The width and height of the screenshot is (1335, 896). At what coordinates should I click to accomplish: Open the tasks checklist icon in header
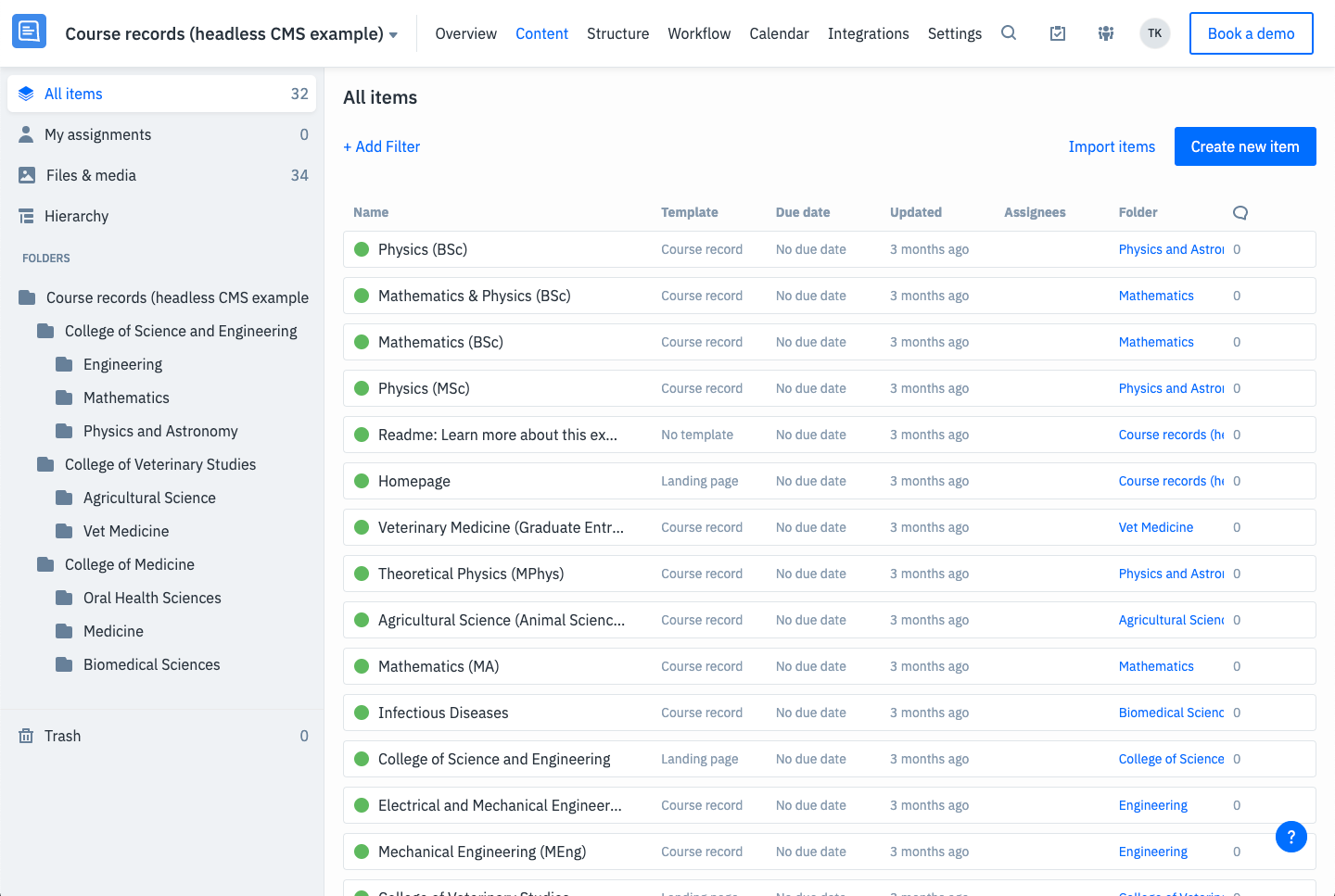1058,33
